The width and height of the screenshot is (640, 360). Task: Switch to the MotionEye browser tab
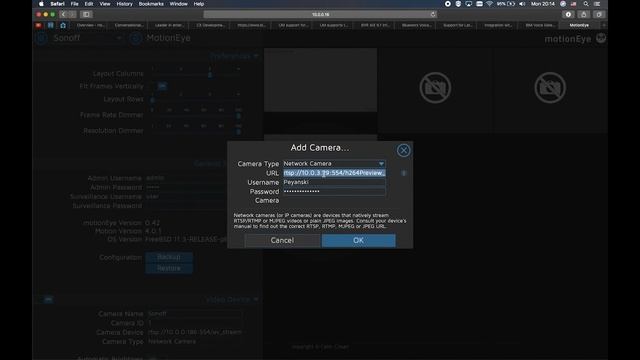pos(579,25)
